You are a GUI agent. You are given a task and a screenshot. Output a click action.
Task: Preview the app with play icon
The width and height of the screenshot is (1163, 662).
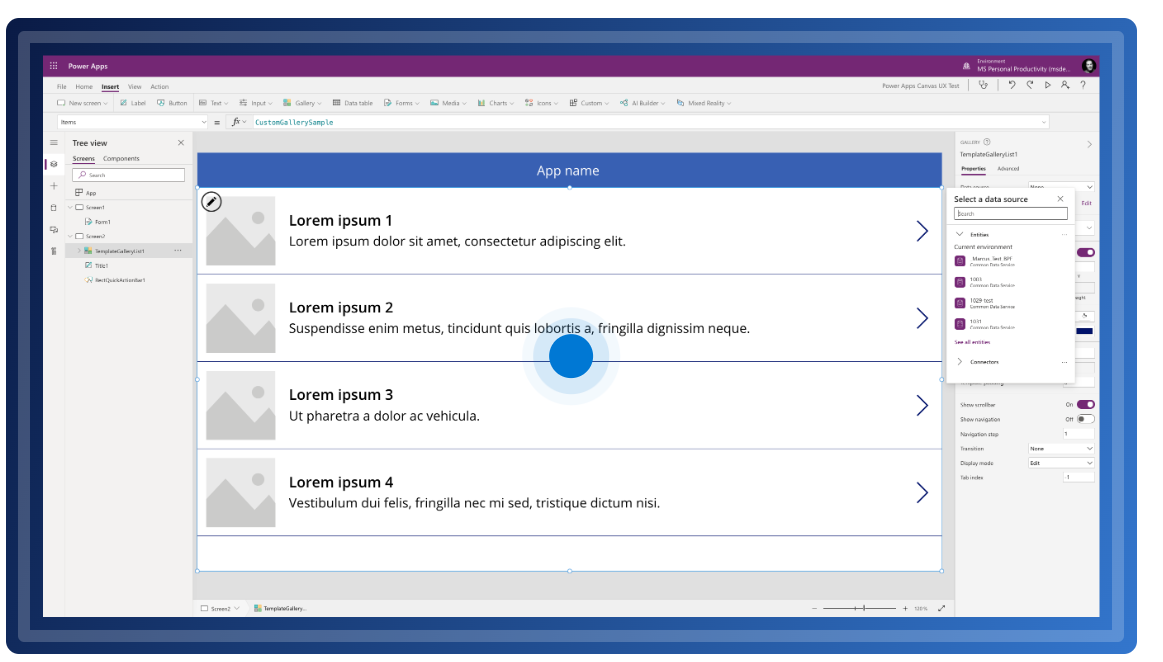[1048, 86]
